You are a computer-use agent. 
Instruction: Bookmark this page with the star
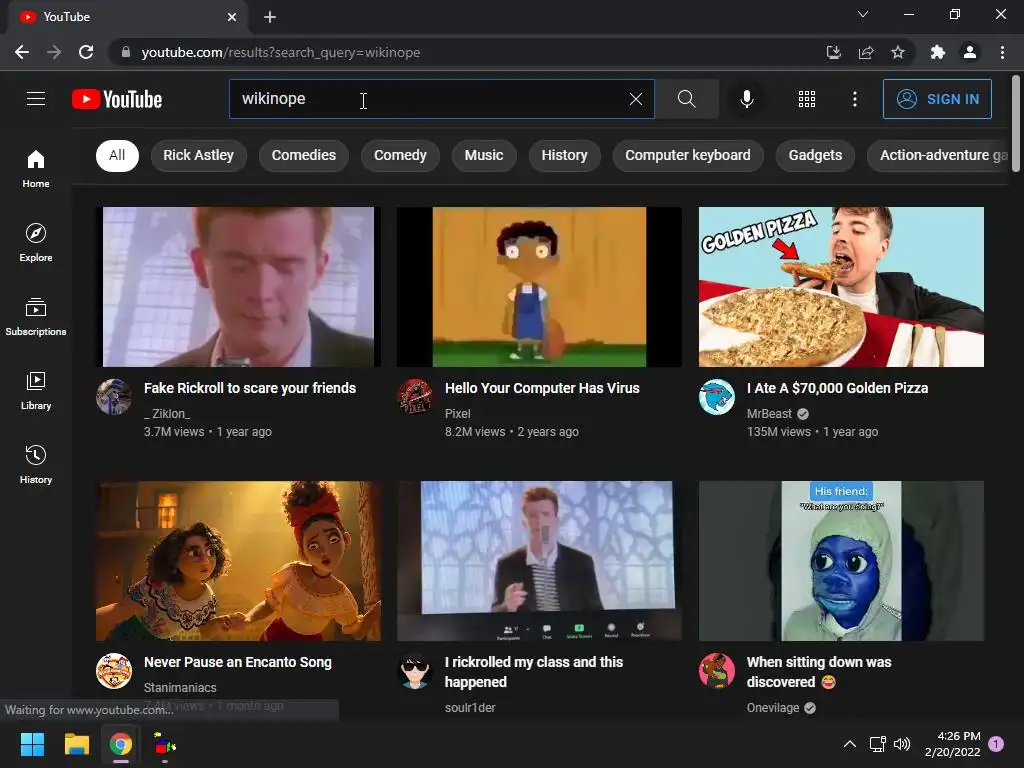(x=898, y=52)
